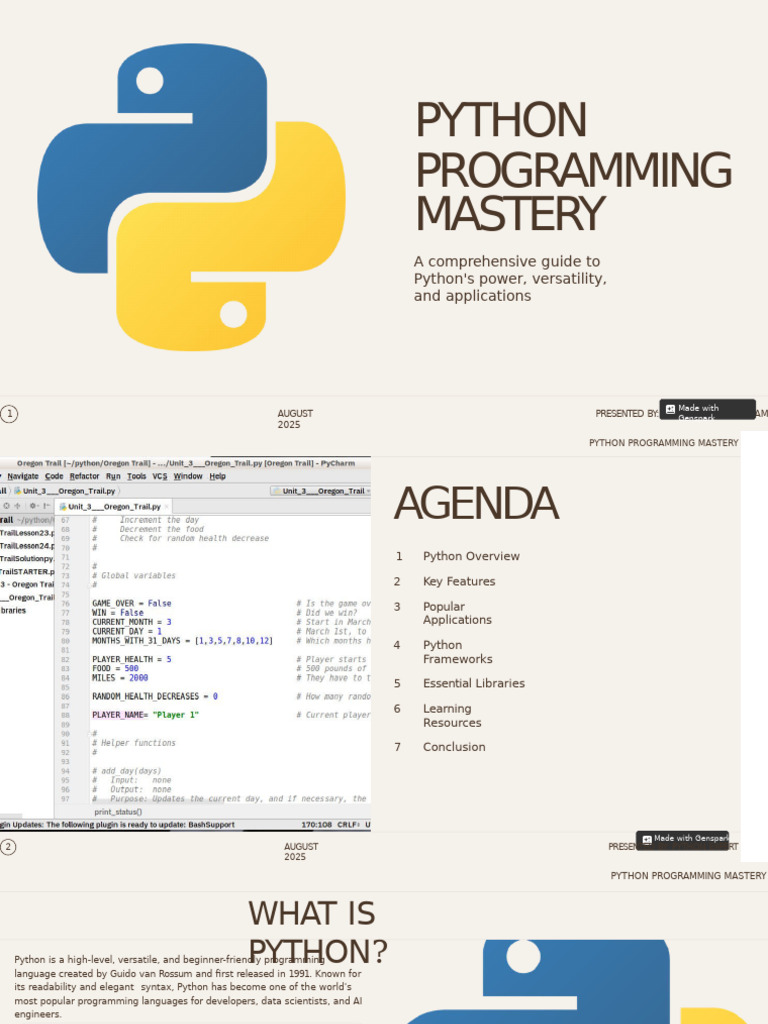Select TrailLesson23 file in project tree
768x1024 pixels.
coord(27,533)
